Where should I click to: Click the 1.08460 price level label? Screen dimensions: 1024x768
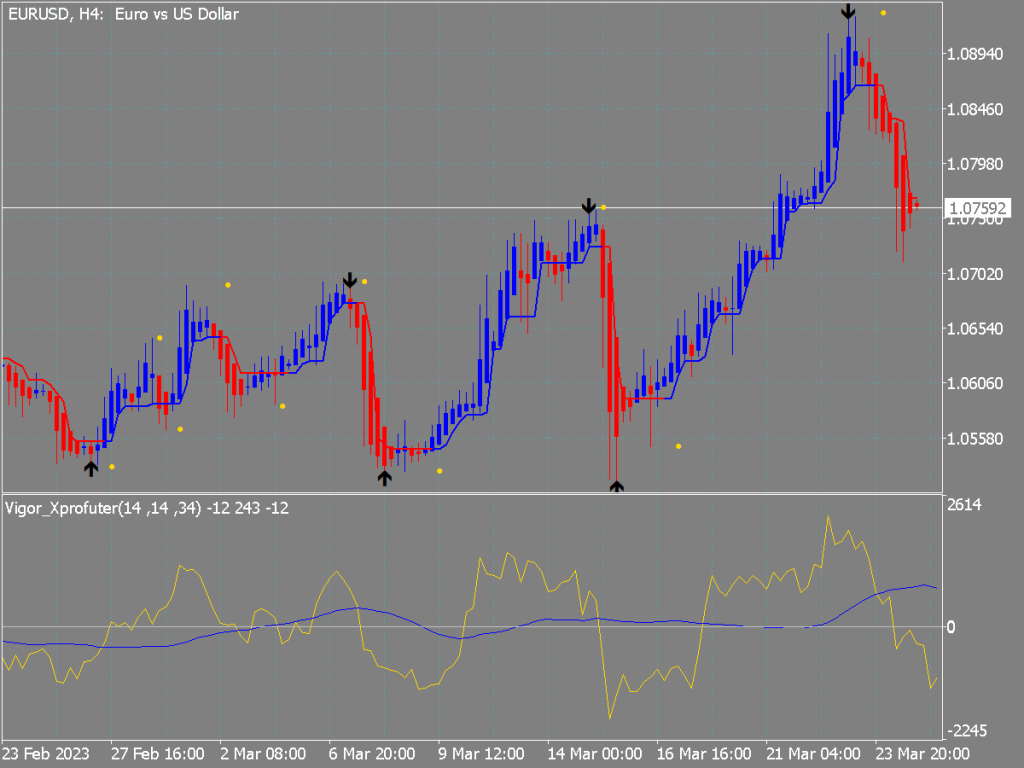click(x=975, y=109)
